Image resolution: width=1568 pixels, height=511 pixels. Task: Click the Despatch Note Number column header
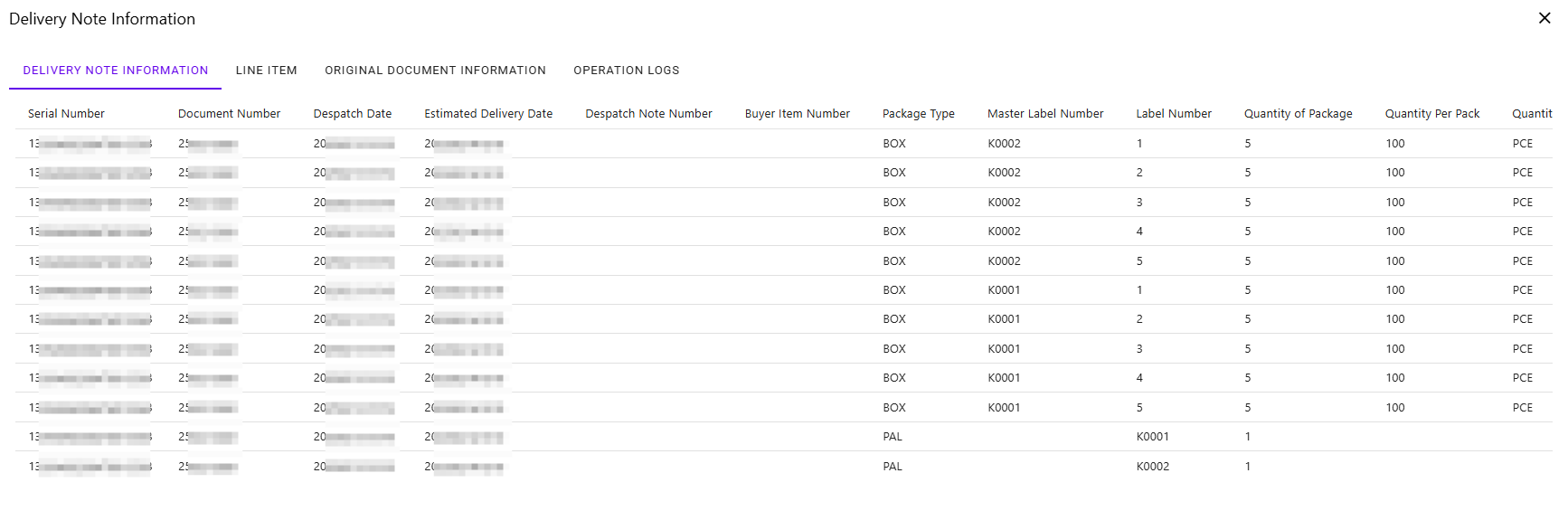648,114
